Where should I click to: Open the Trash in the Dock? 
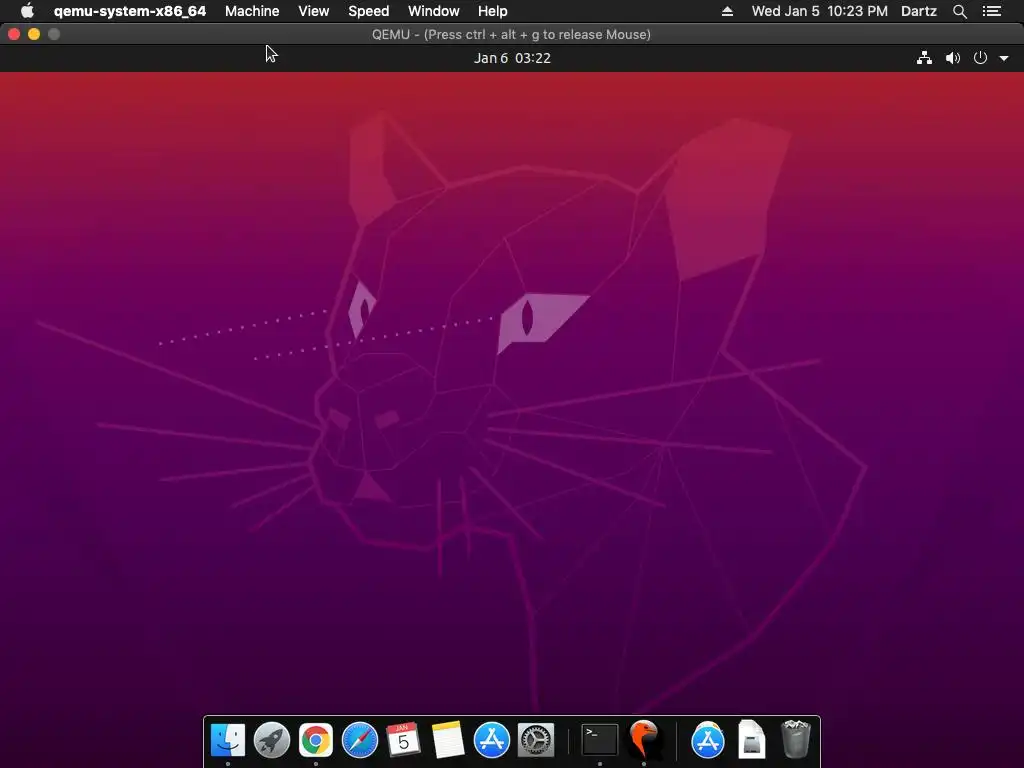795,739
